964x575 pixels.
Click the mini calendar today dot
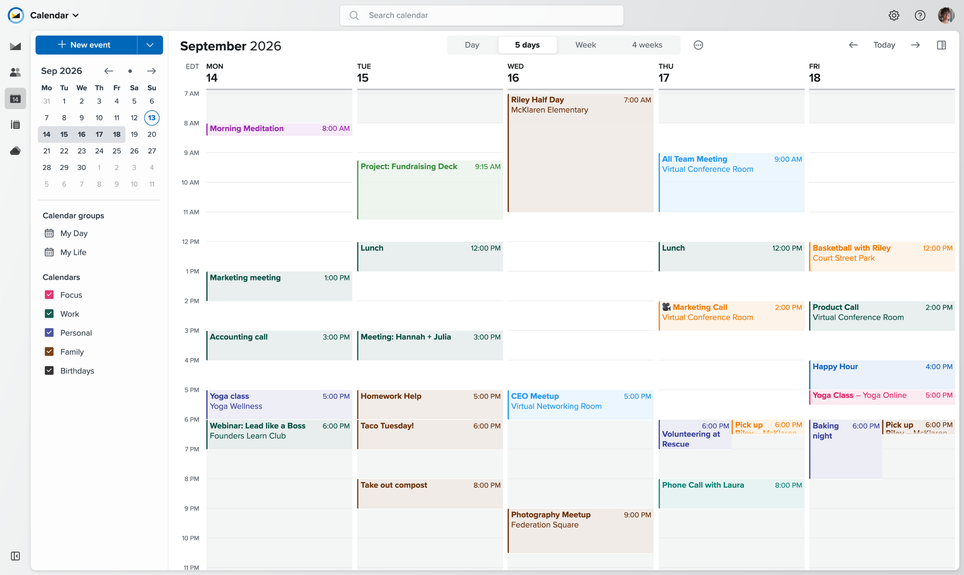click(130, 71)
